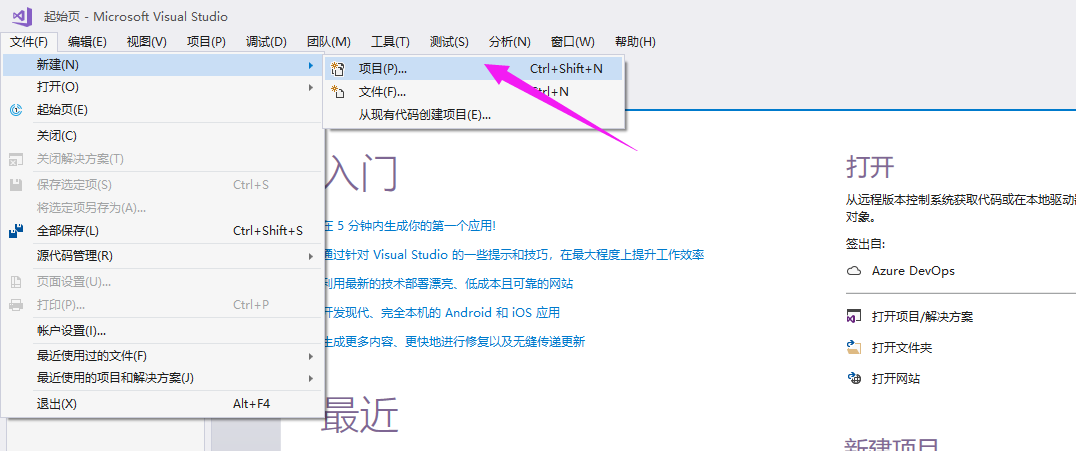Open the Visual Studio 提示和技巧 link
The image size is (1076, 451).
514,255
